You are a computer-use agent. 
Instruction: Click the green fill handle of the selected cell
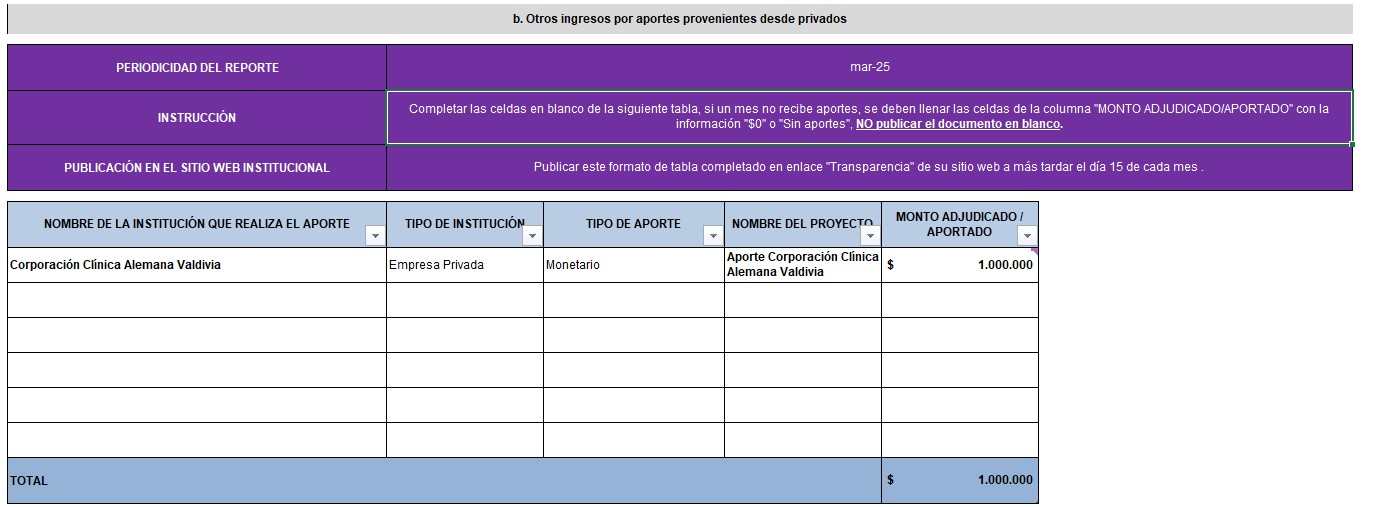point(1352,144)
